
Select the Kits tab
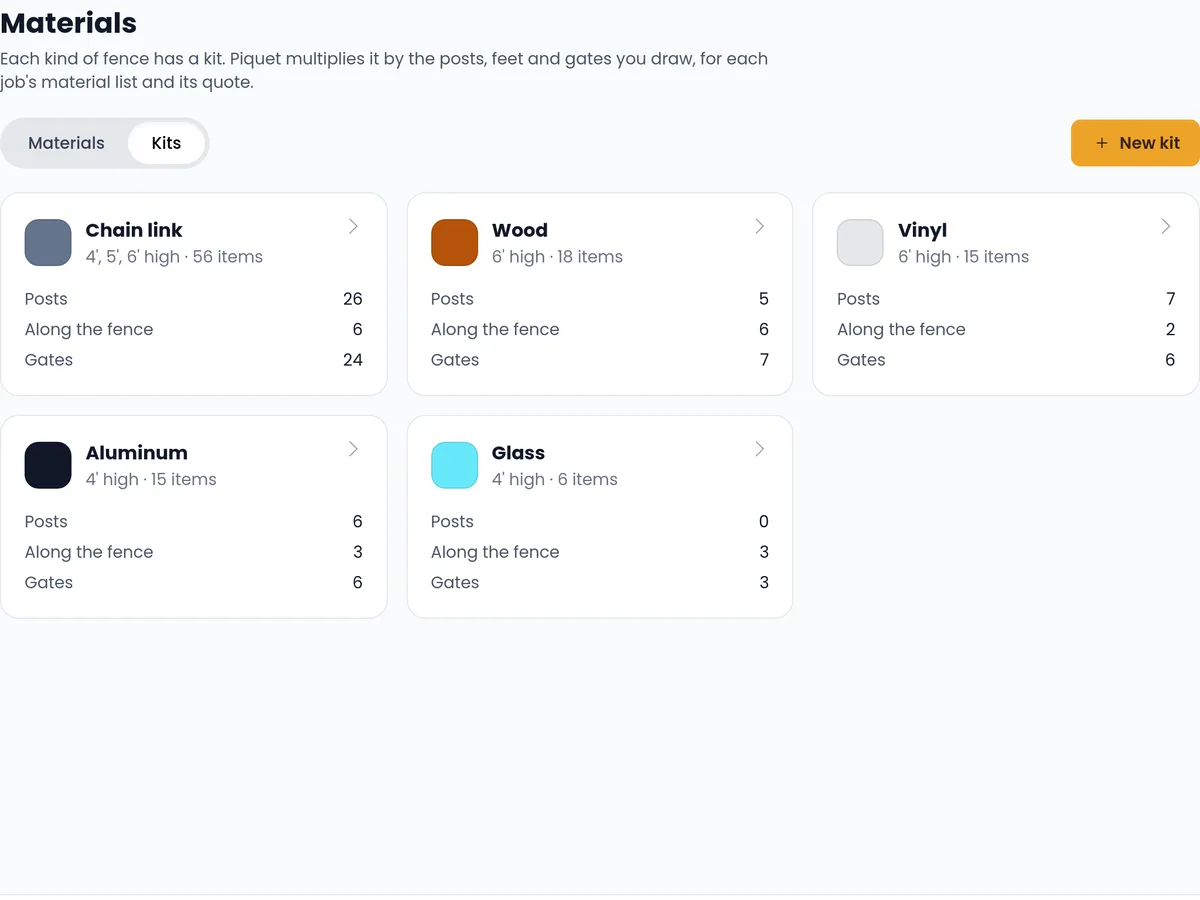[166, 143]
